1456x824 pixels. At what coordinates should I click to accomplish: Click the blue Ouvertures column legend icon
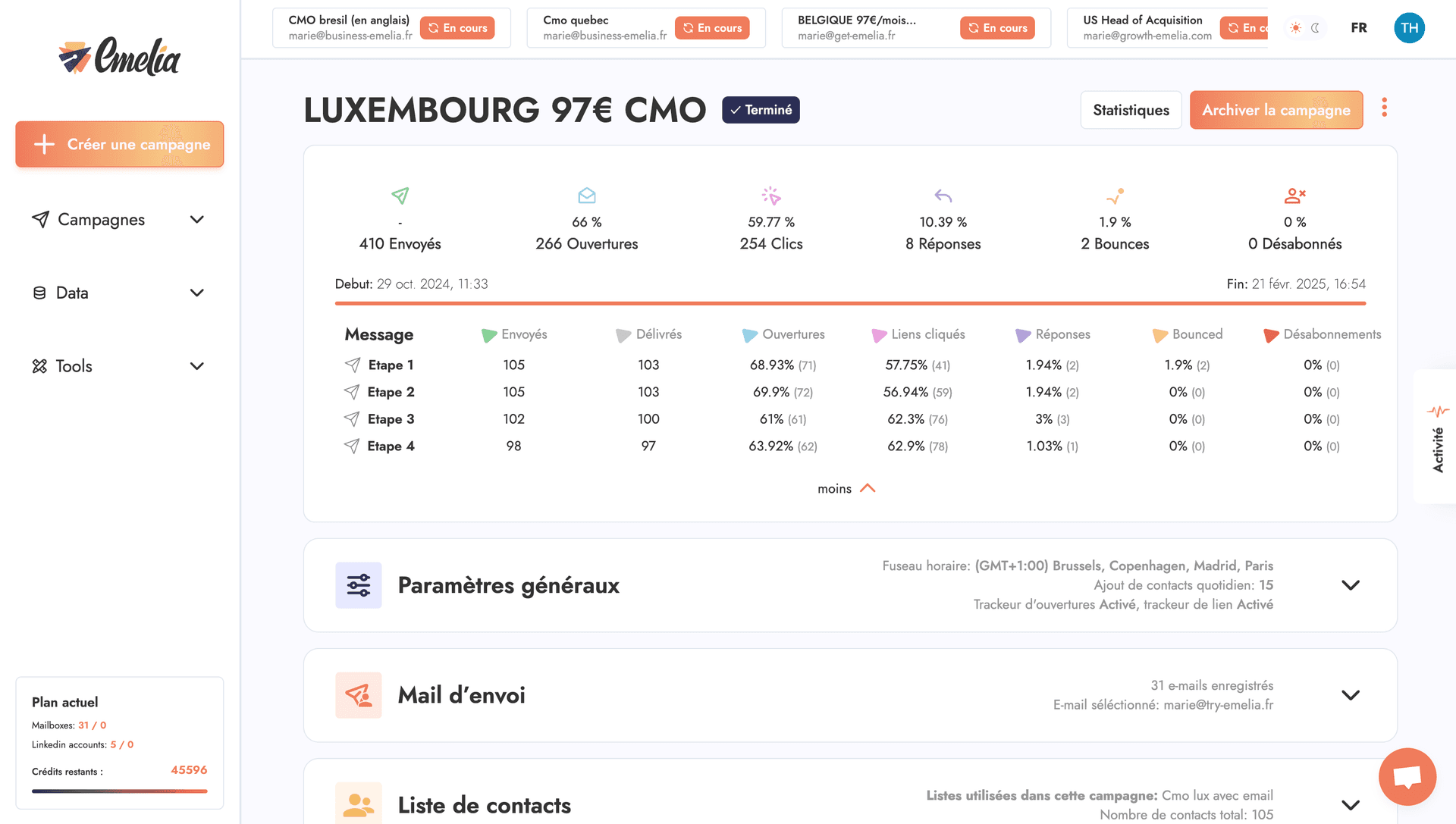(x=750, y=335)
